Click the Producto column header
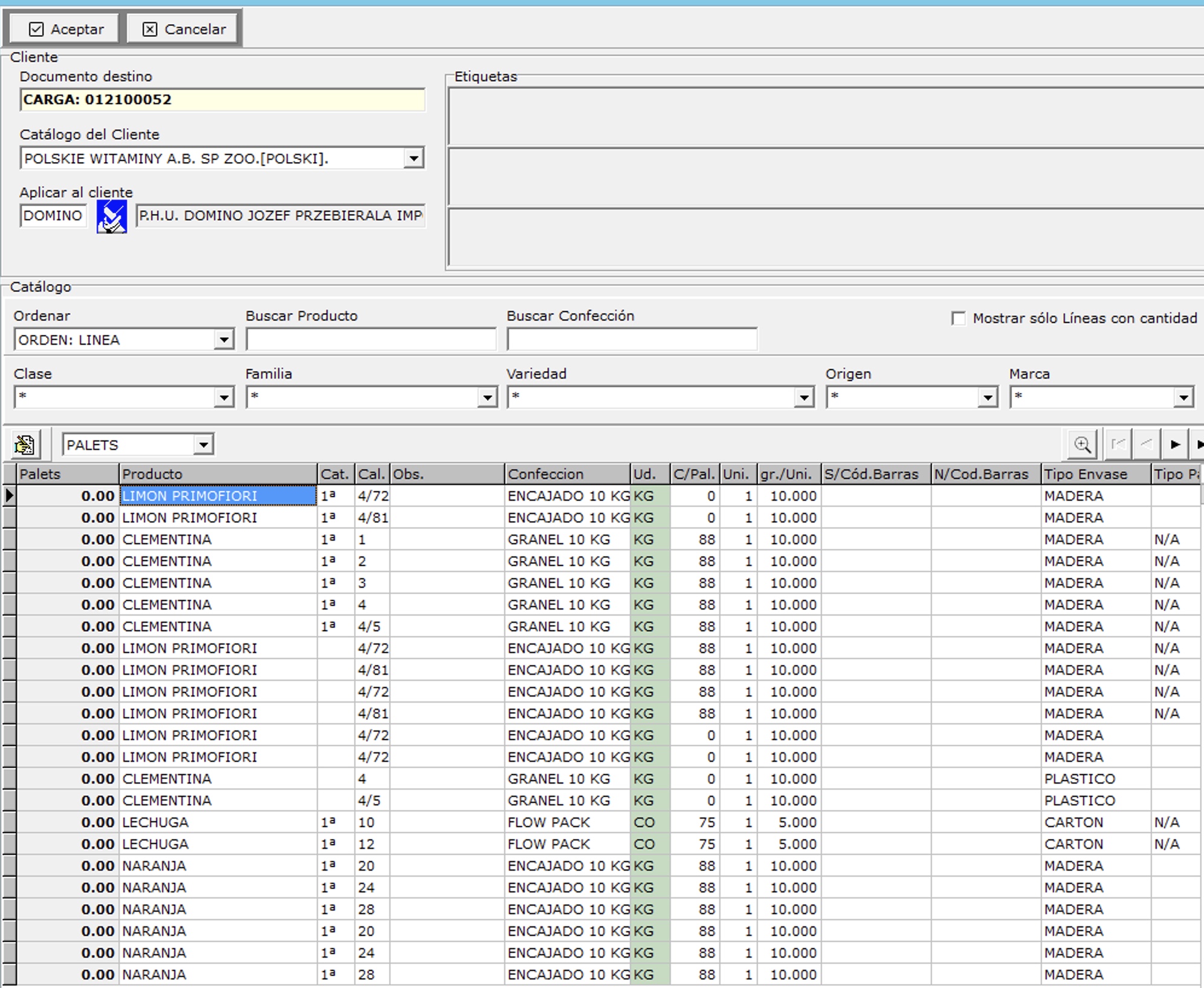The width and height of the screenshot is (1204, 988). 218,474
